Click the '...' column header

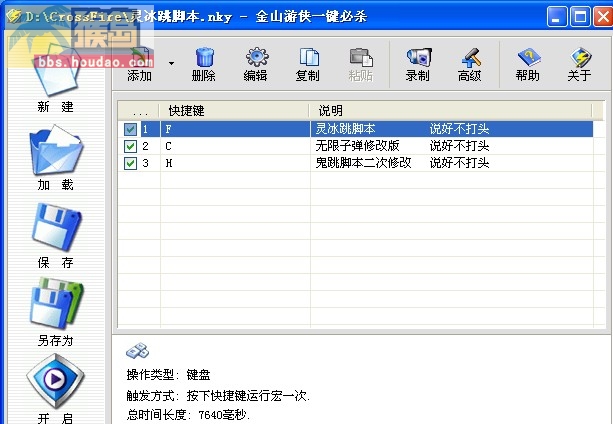click(139, 111)
